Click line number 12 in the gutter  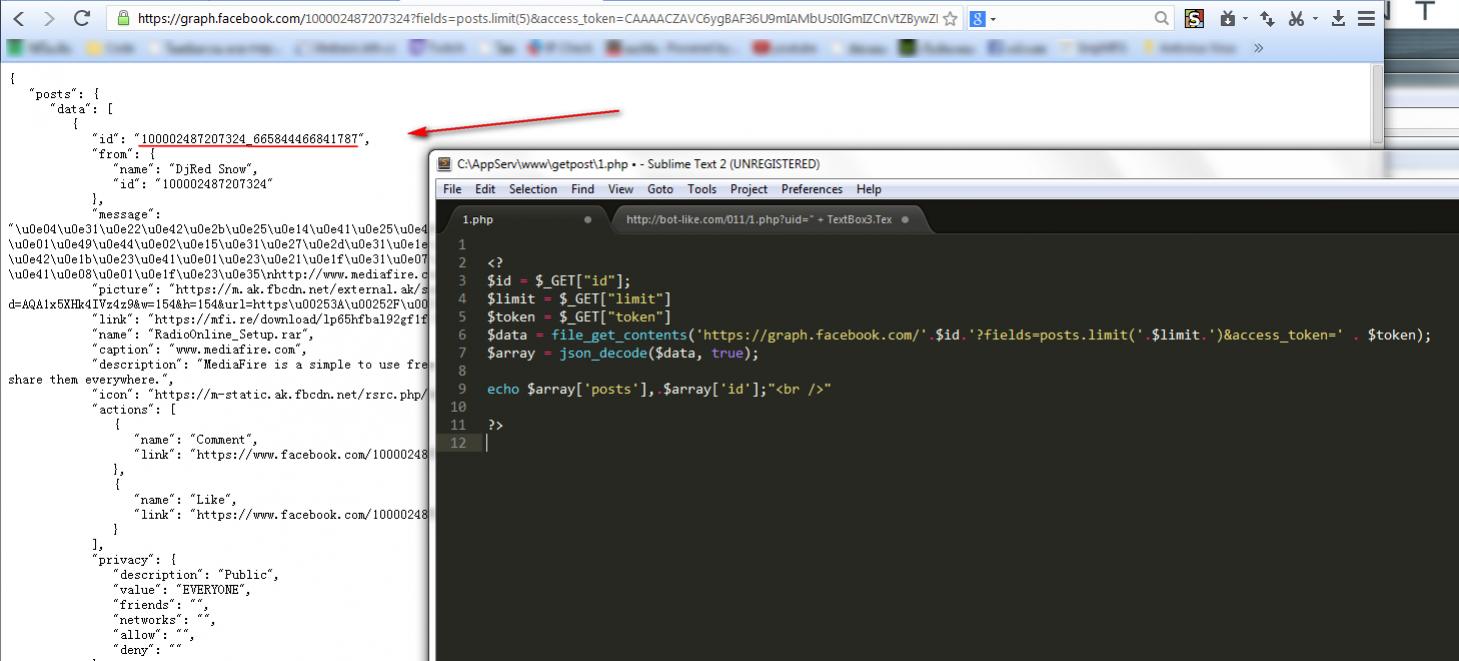click(460, 443)
